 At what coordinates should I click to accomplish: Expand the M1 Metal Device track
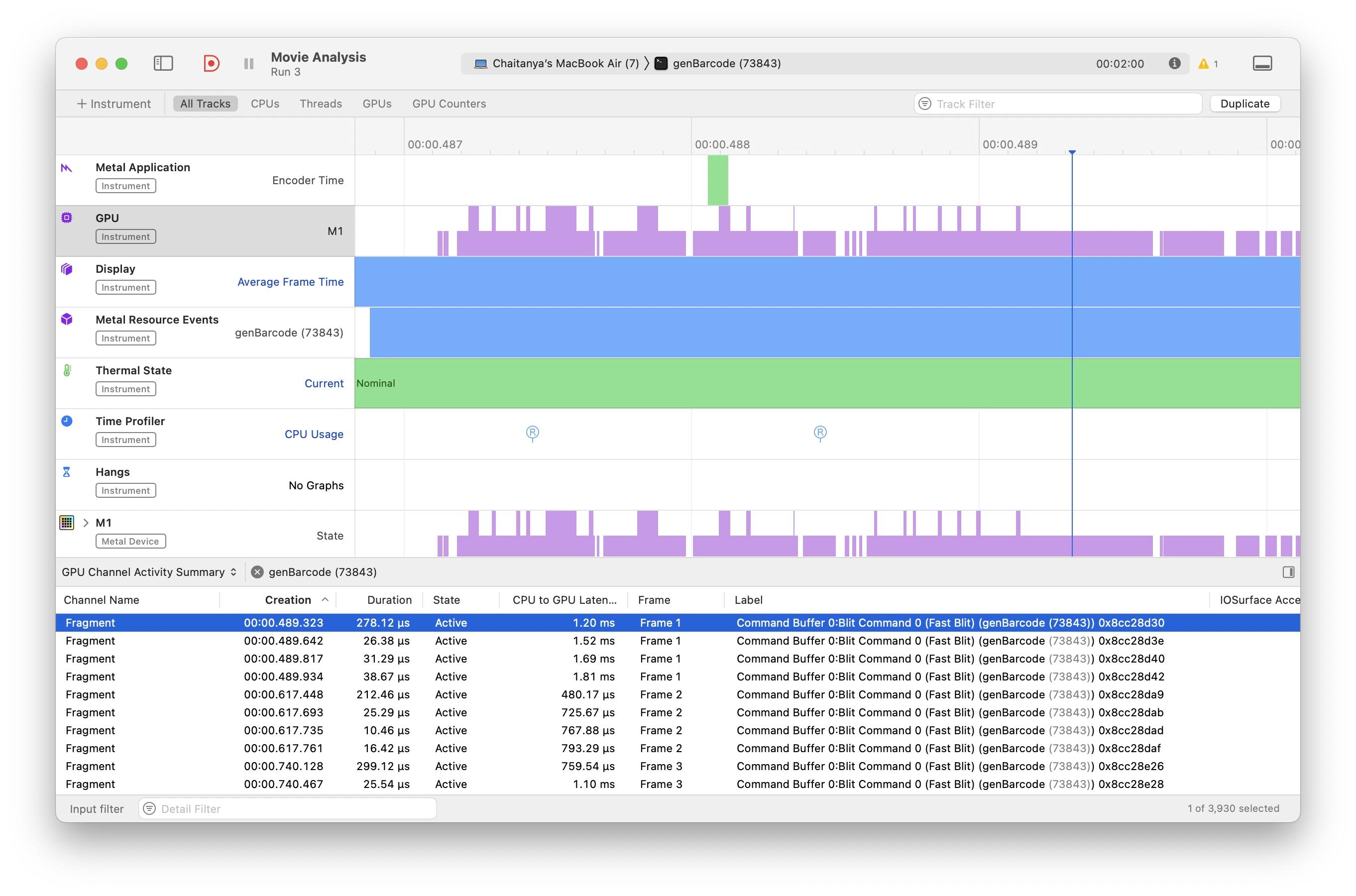point(86,523)
